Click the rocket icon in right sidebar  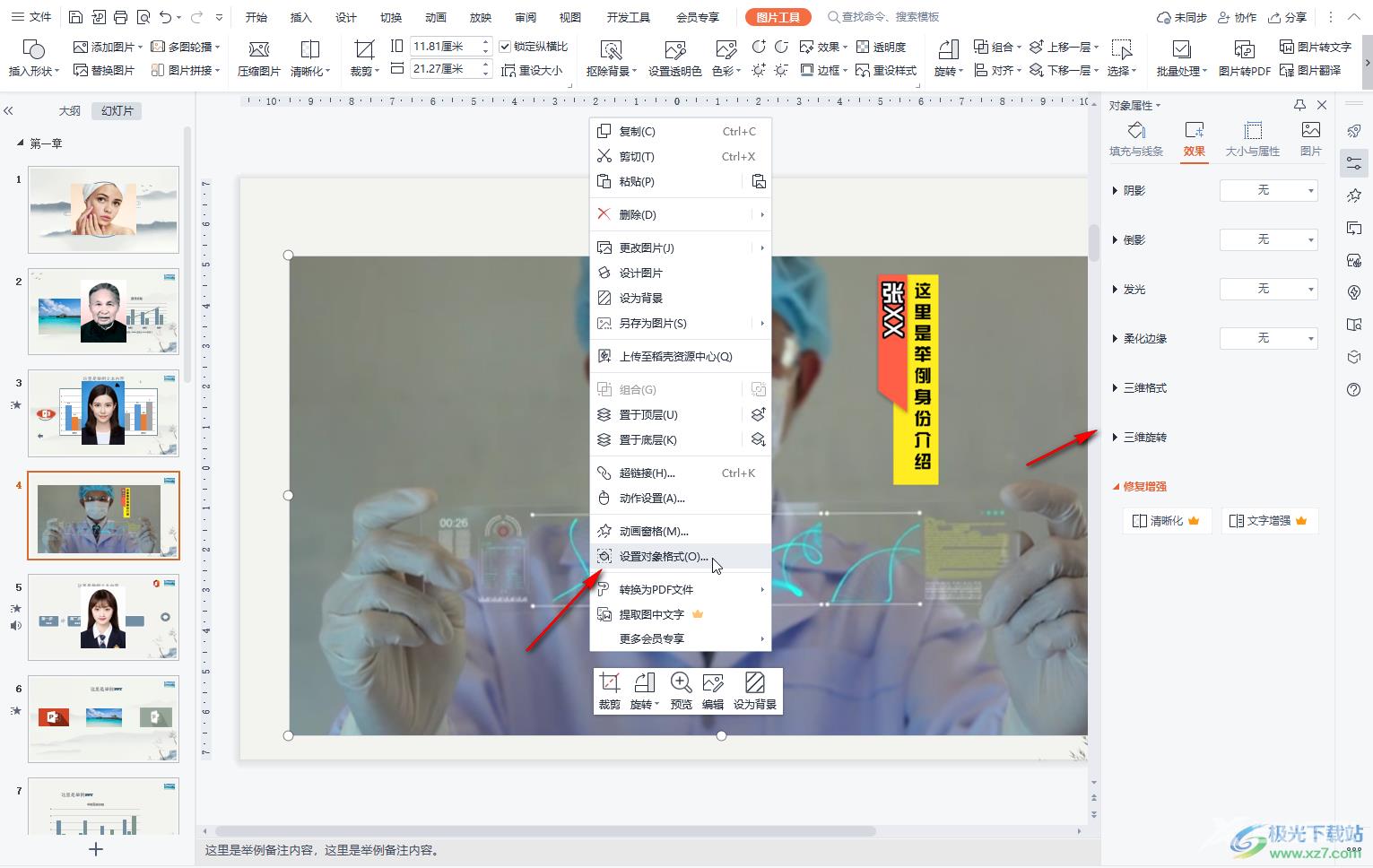click(x=1354, y=131)
